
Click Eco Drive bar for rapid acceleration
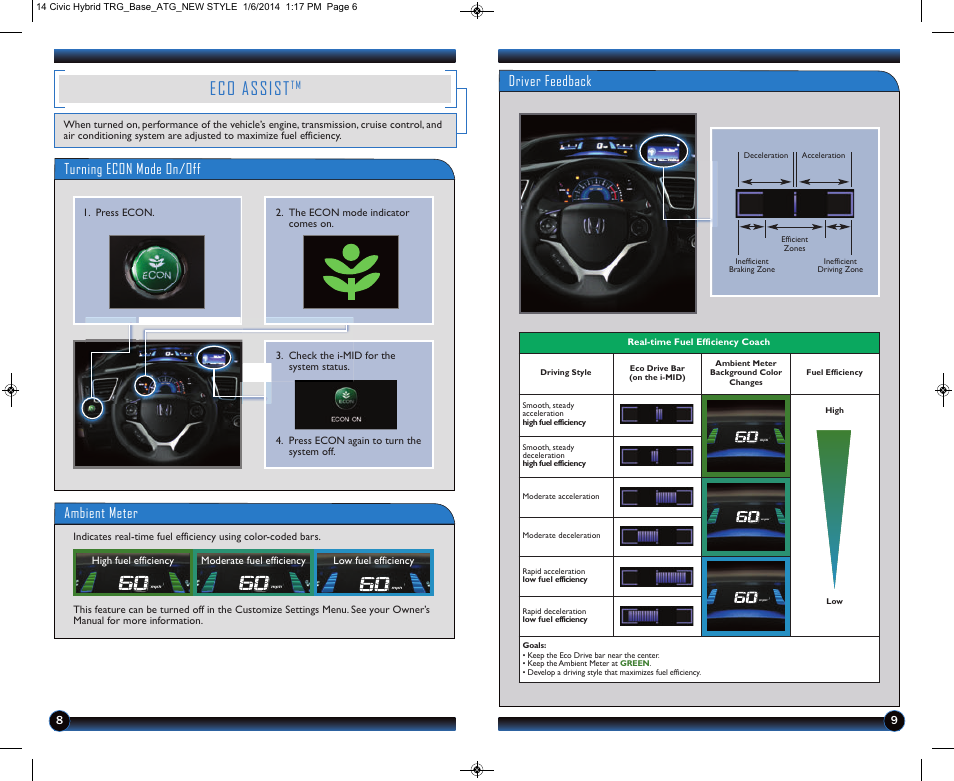[656, 576]
